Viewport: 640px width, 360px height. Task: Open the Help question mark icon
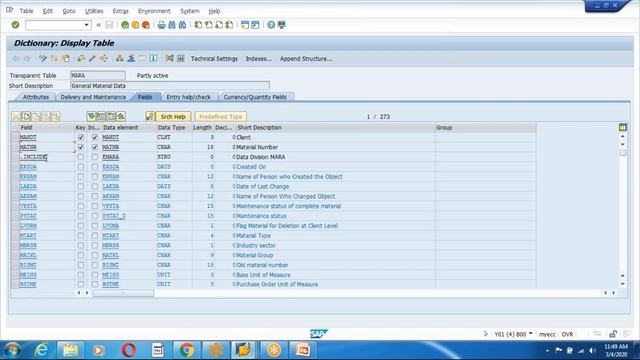[271, 25]
